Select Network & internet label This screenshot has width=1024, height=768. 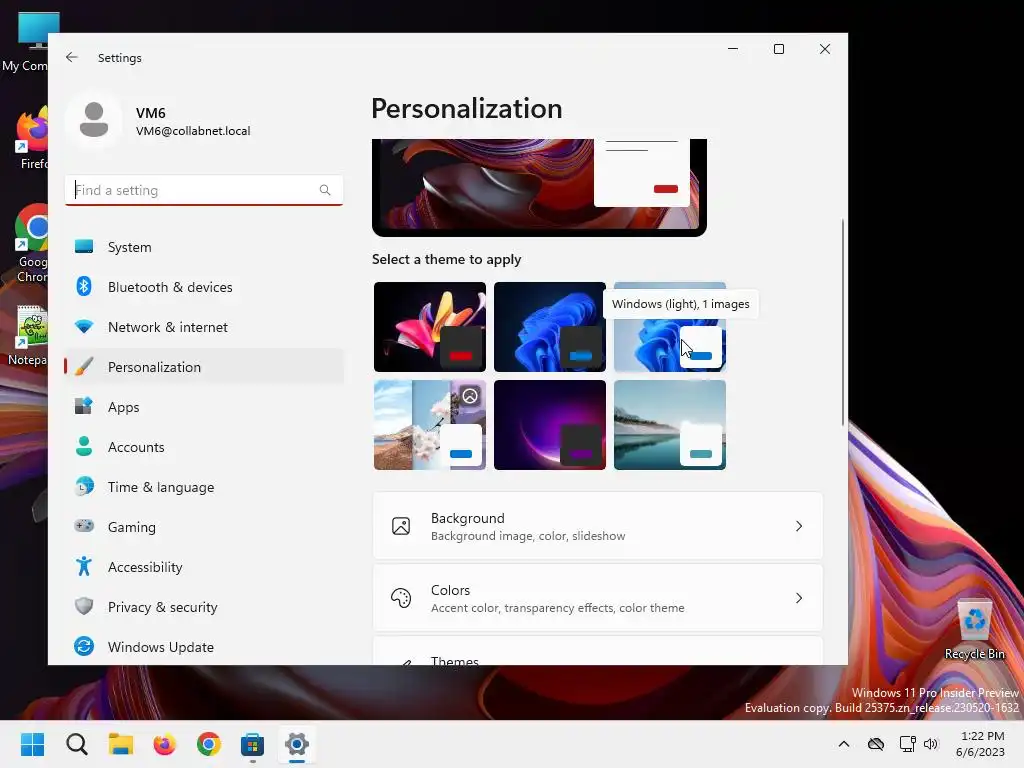click(x=168, y=327)
